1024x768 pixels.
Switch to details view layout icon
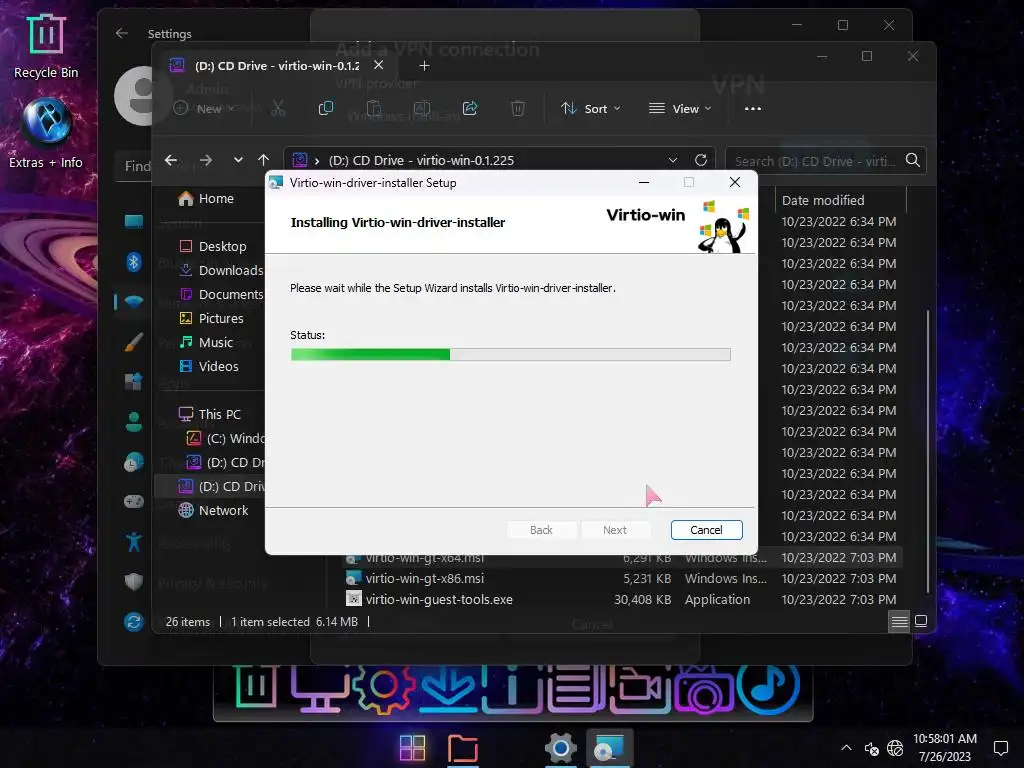coord(899,621)
